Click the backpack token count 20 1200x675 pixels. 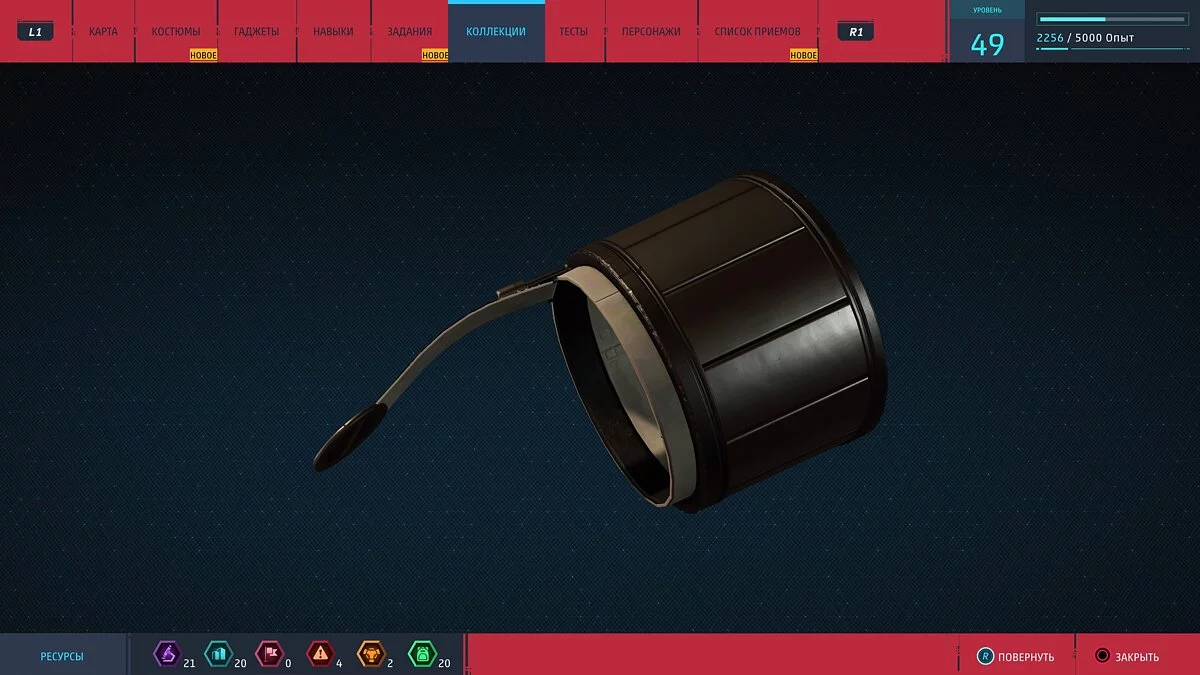point(445,663)
